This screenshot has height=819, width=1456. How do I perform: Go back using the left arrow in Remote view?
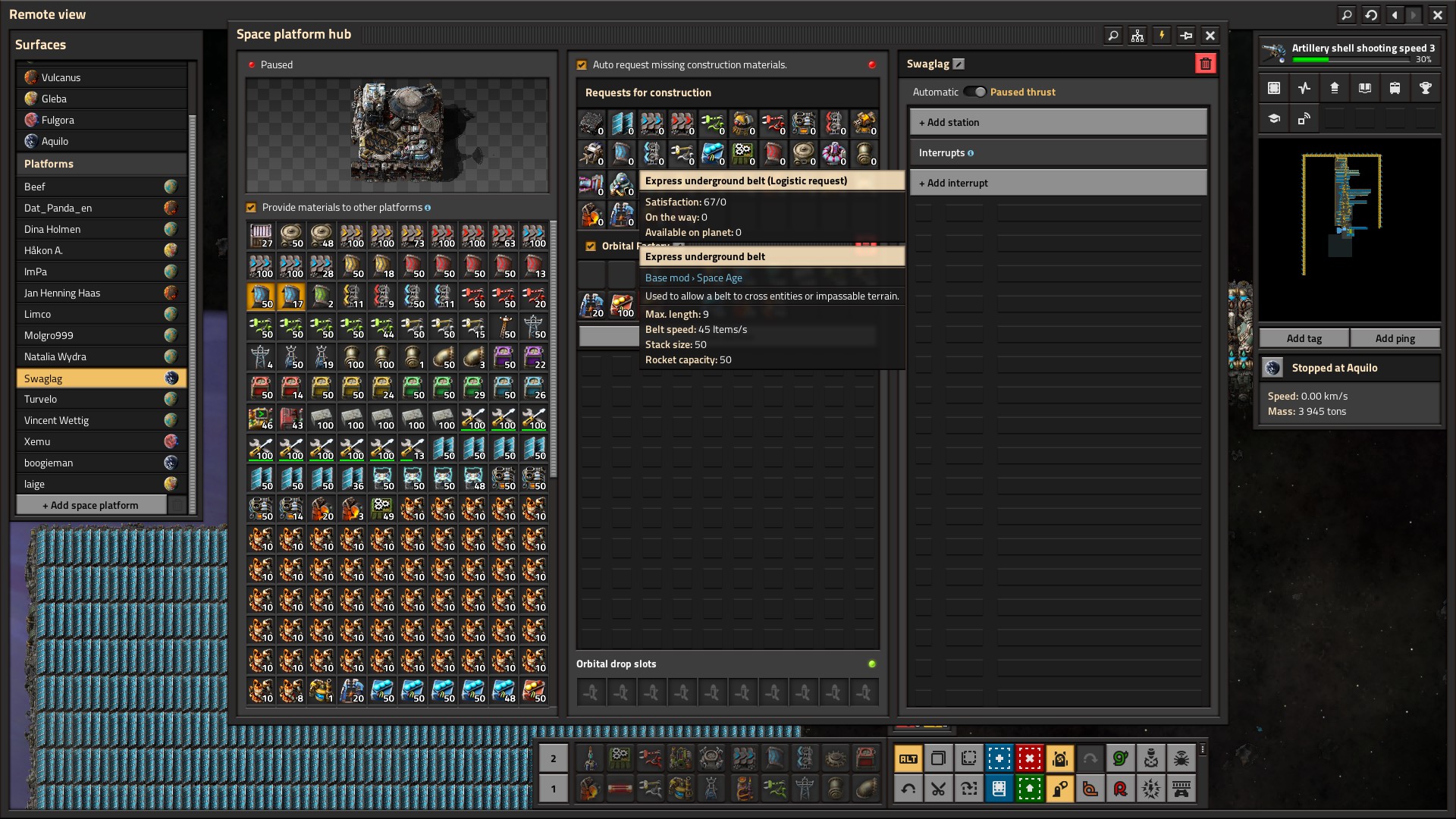pyautogui.click(x=1395, y=14)
